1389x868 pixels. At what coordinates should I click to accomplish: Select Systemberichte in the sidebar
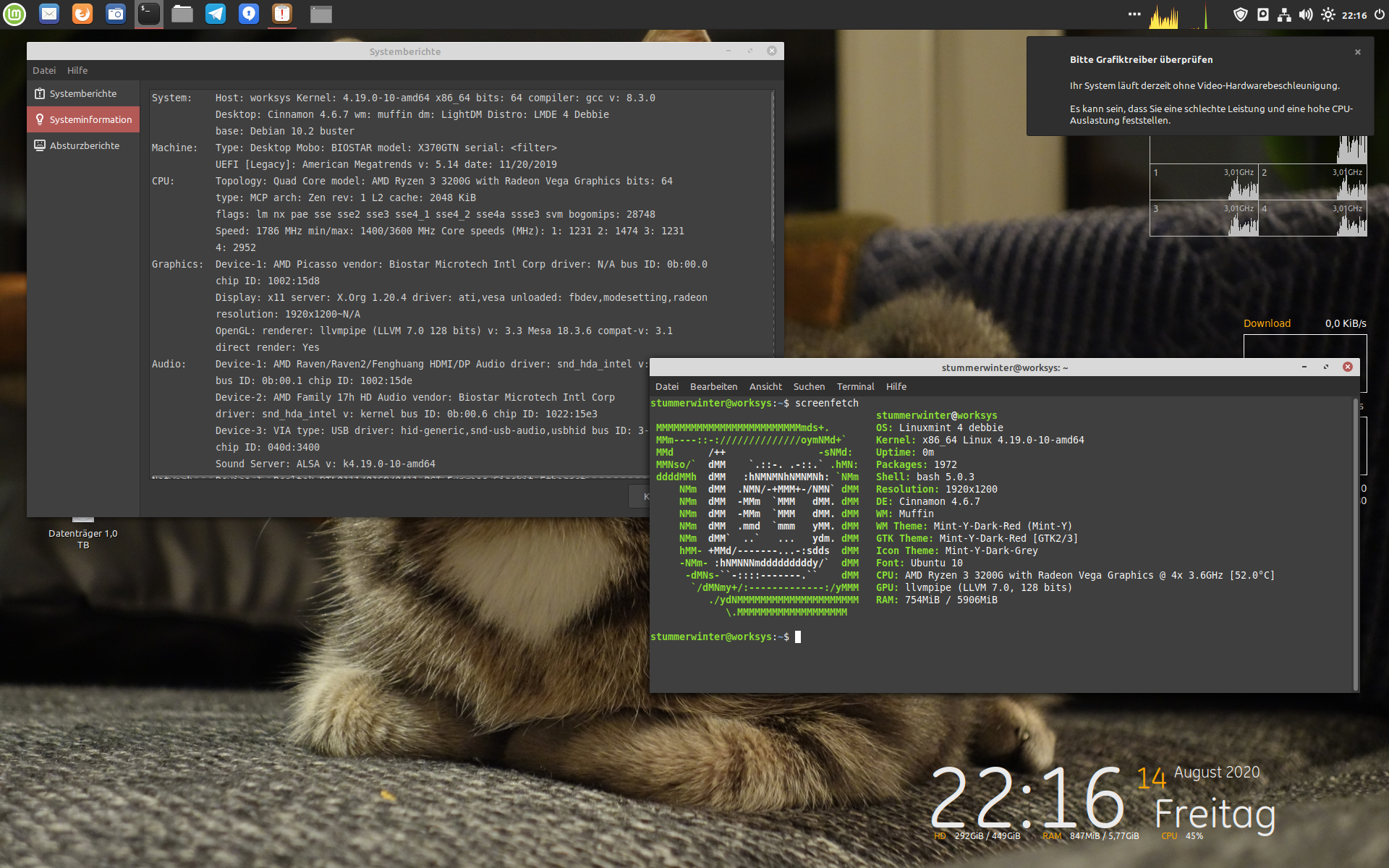pos(83,93)
